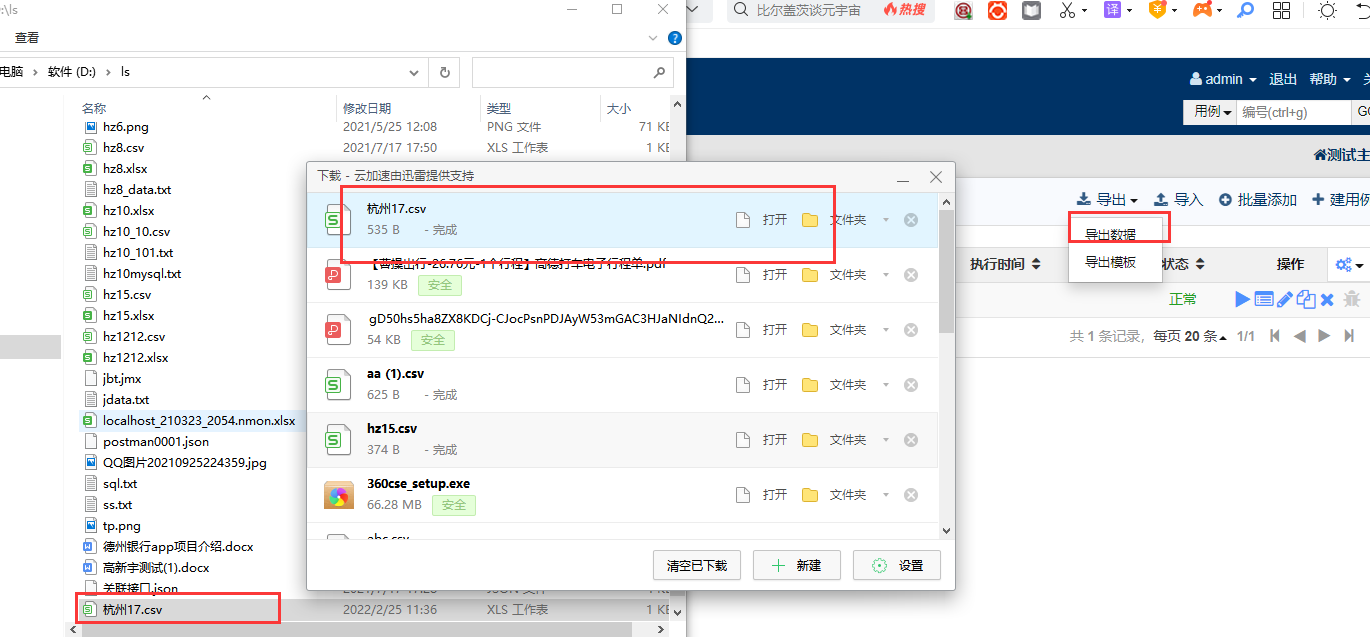Run the test case with the play icon

(1242, 299)
